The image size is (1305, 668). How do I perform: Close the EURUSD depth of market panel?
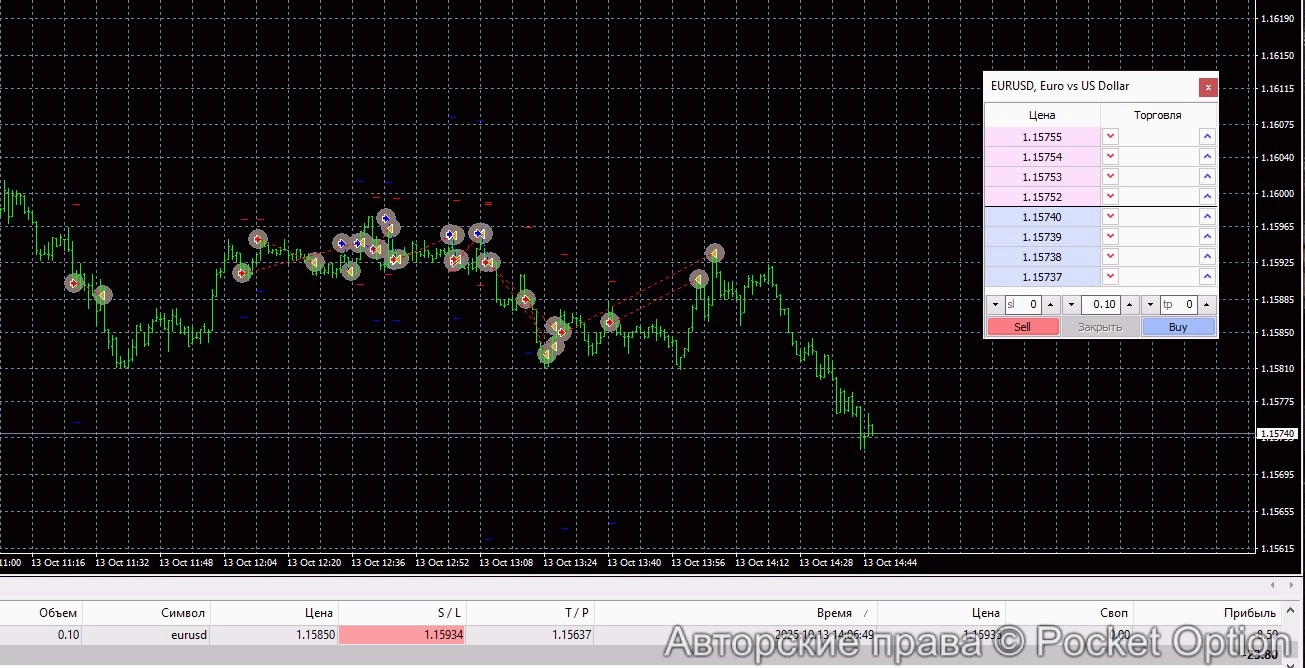(1208, 87)
